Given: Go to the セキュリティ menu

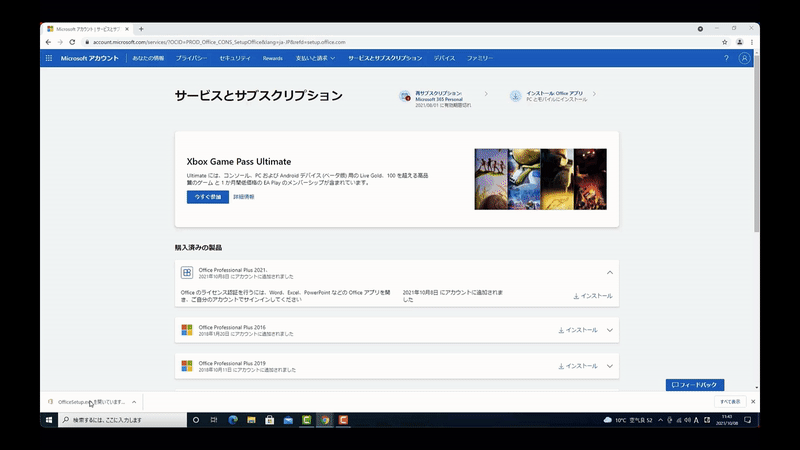Looking at the screenshot, I should click(x=235, y=58).
